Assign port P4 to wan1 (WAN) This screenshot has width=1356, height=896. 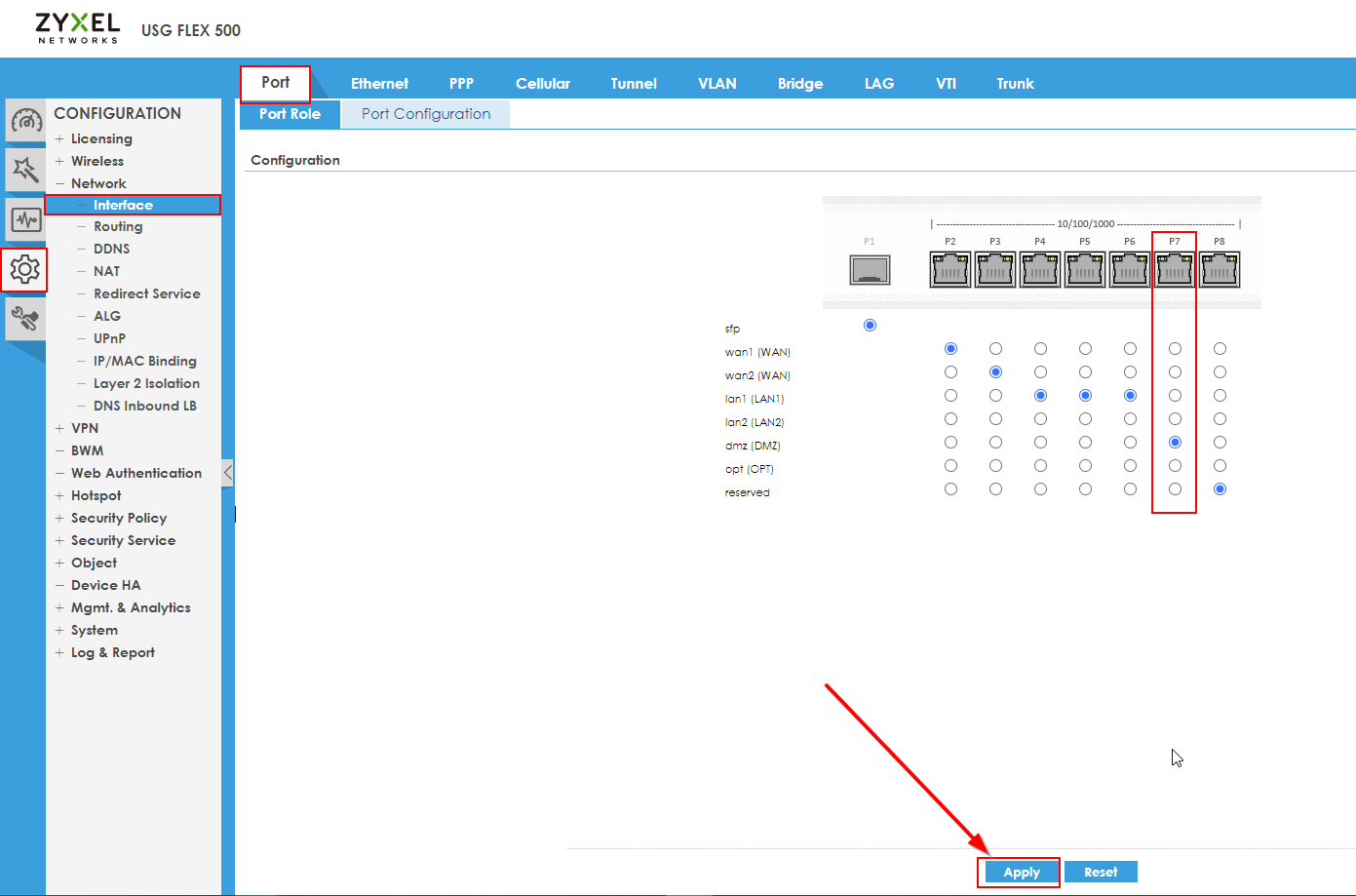pos(1040,349)
